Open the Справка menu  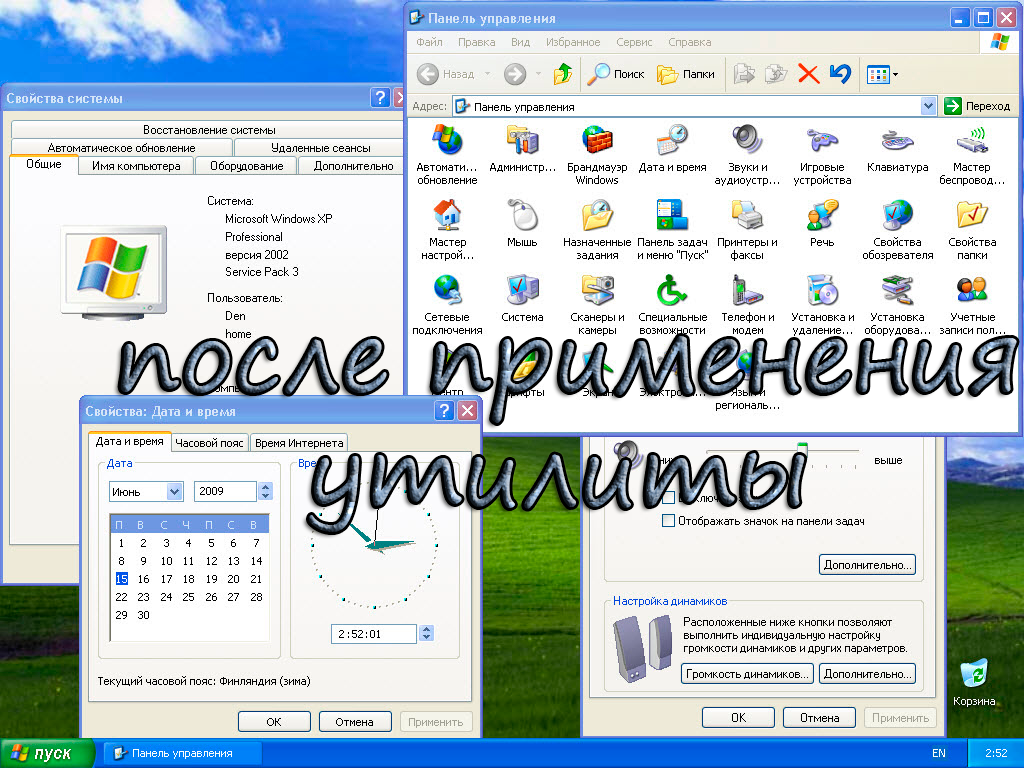click(x=690, y=42)
